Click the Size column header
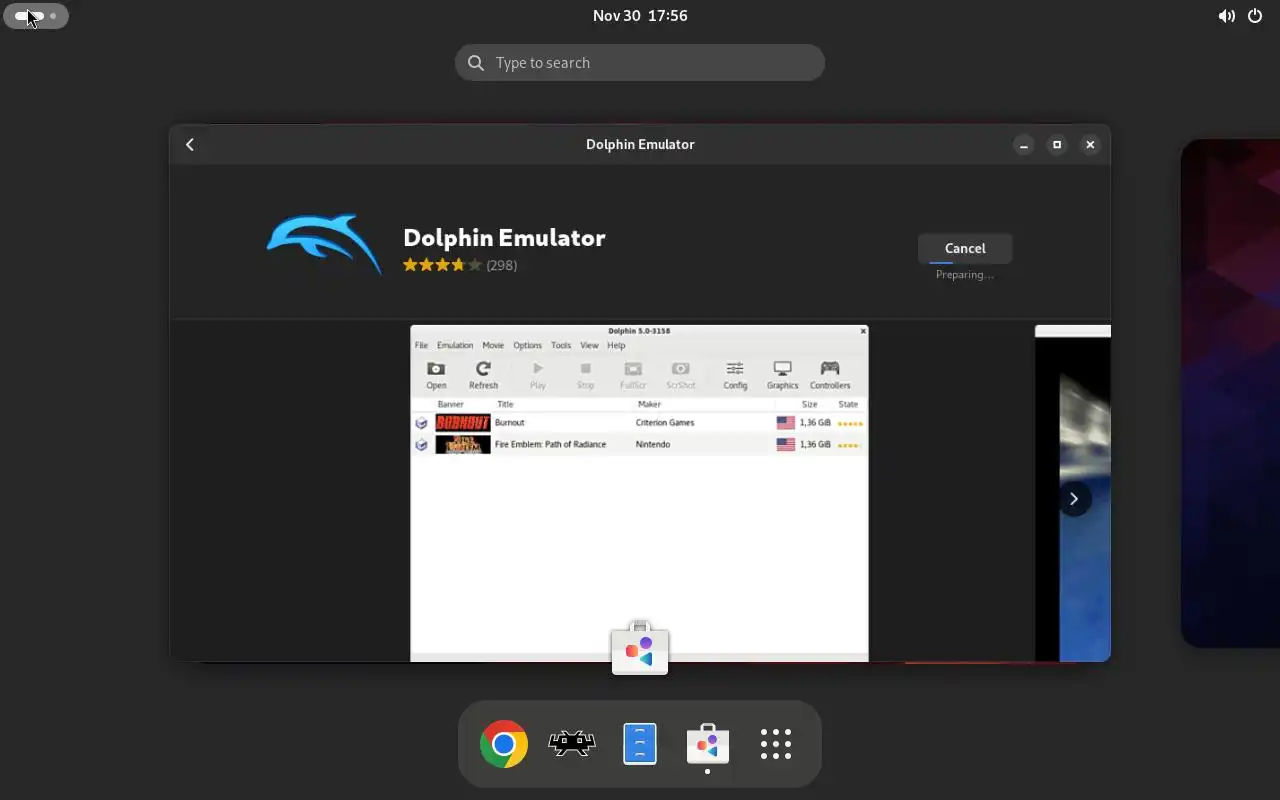The height and width of the screenshot is (800, 1280). click(x=809, y=404)
